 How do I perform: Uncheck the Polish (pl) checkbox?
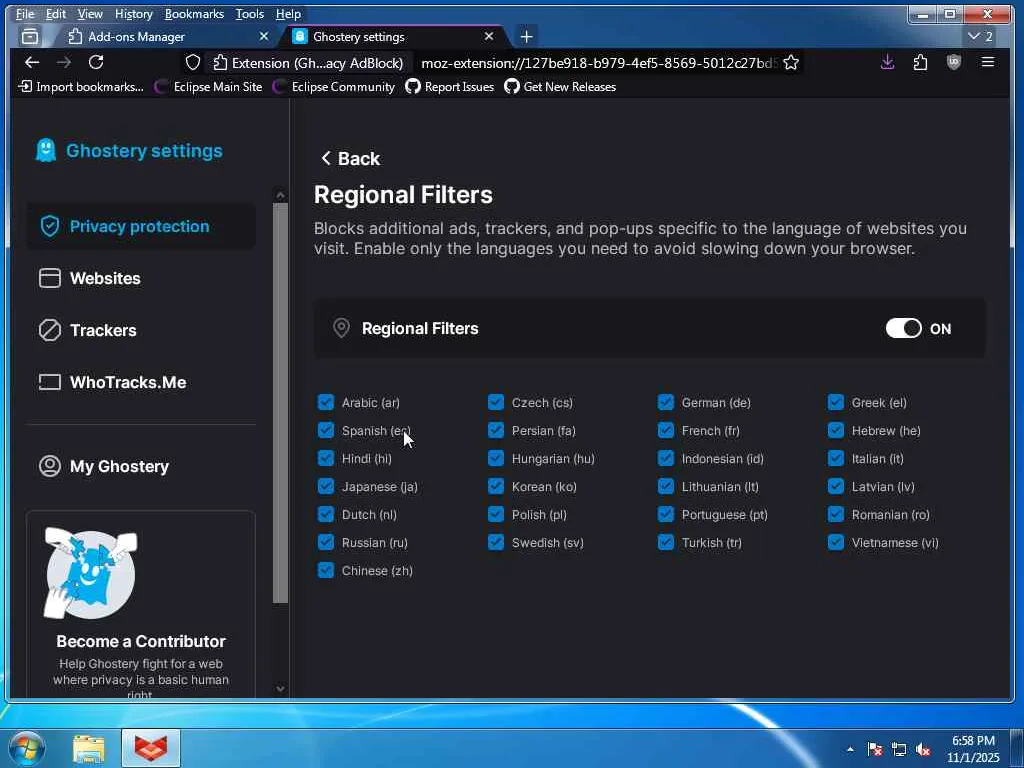point(496,515)
